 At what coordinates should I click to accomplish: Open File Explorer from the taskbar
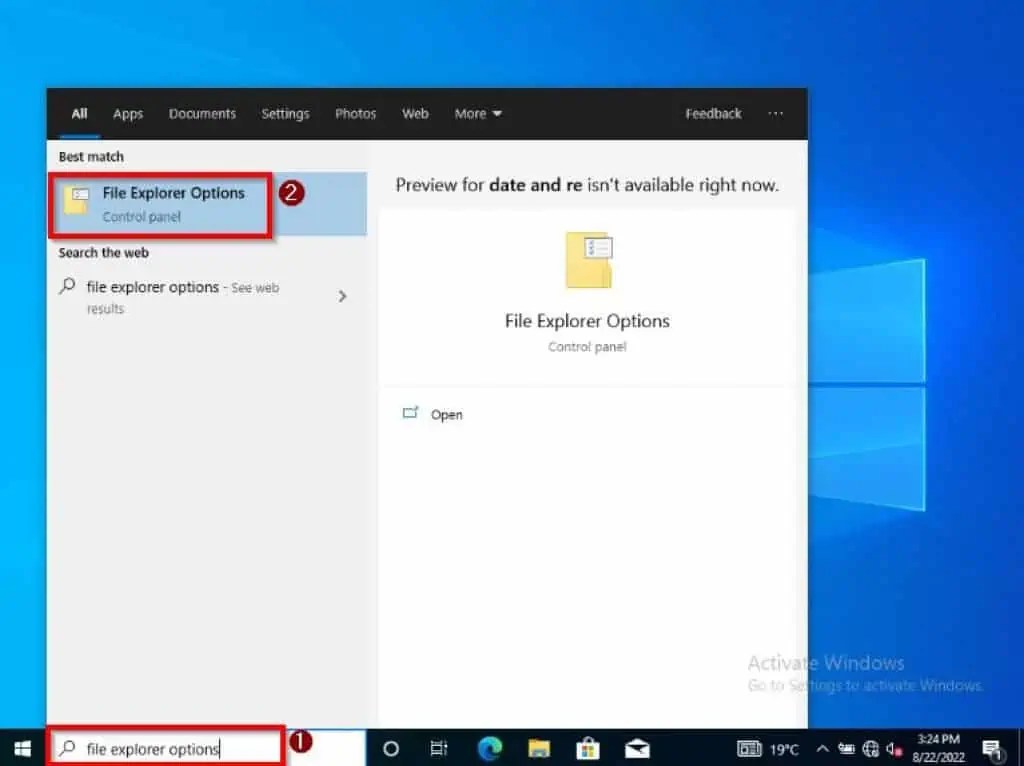[539, 748]
